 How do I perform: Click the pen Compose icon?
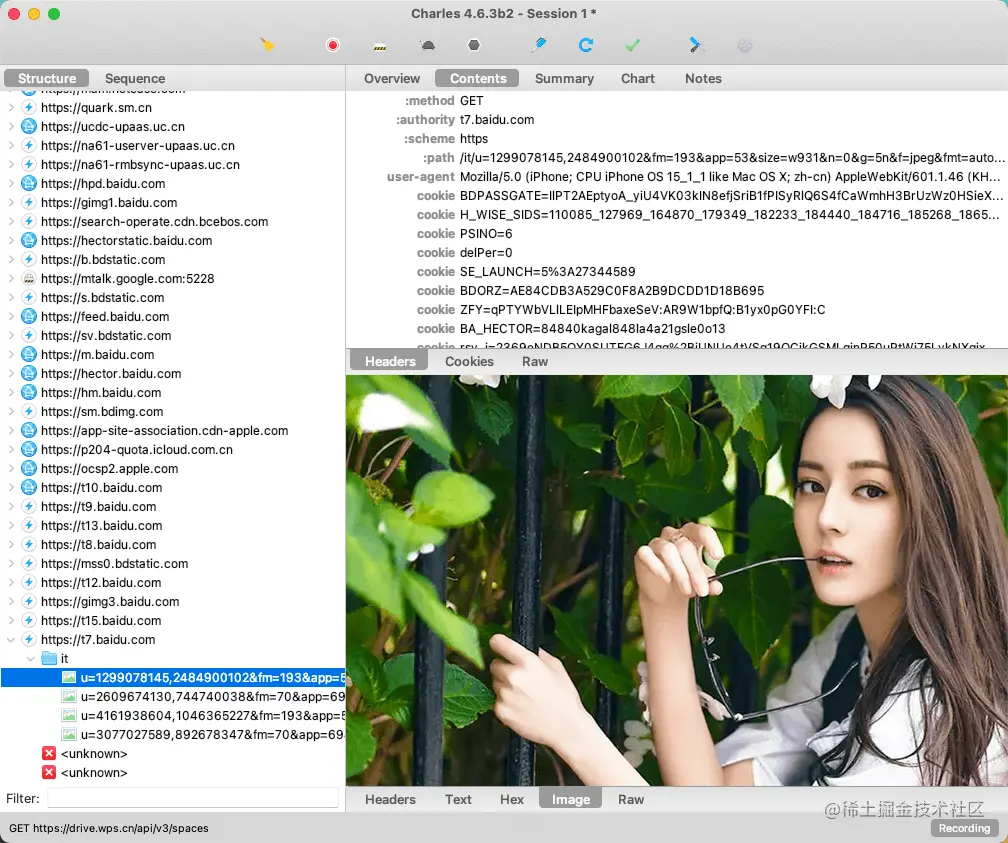tap(539, 45)
